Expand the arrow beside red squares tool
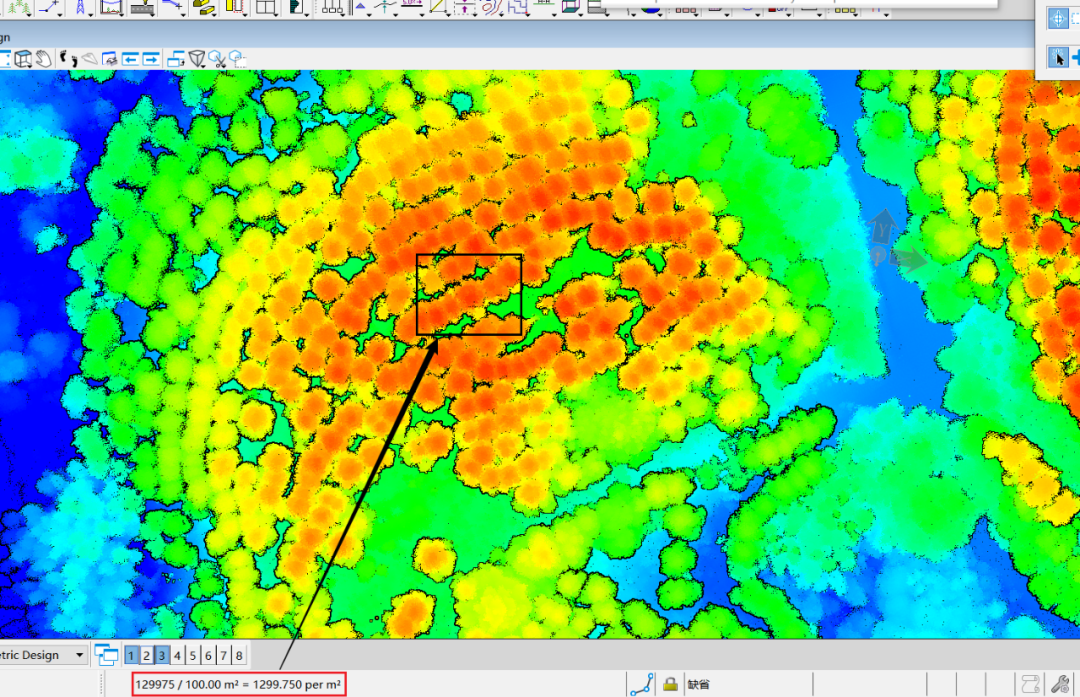 pos(696,14)
